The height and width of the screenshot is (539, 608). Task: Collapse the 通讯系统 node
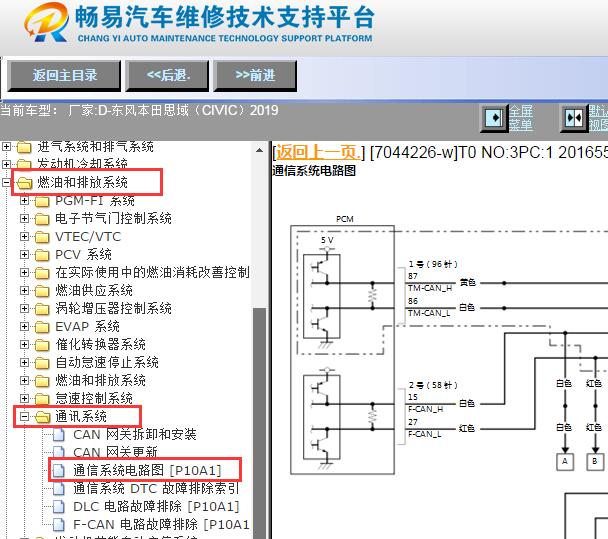point(24,416)
